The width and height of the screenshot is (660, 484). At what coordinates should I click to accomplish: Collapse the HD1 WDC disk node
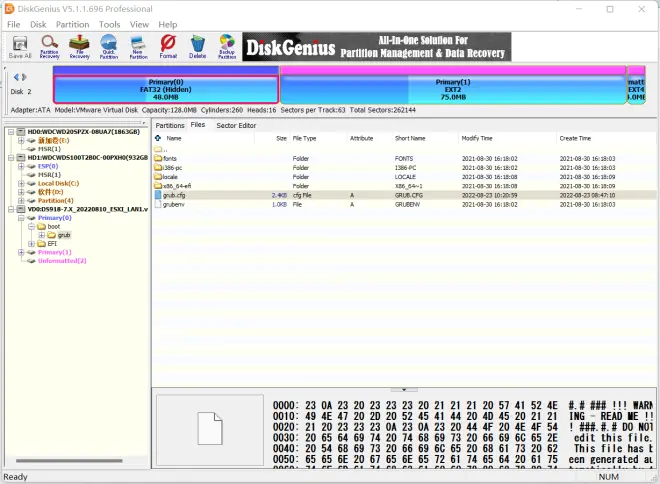point(11,158)
